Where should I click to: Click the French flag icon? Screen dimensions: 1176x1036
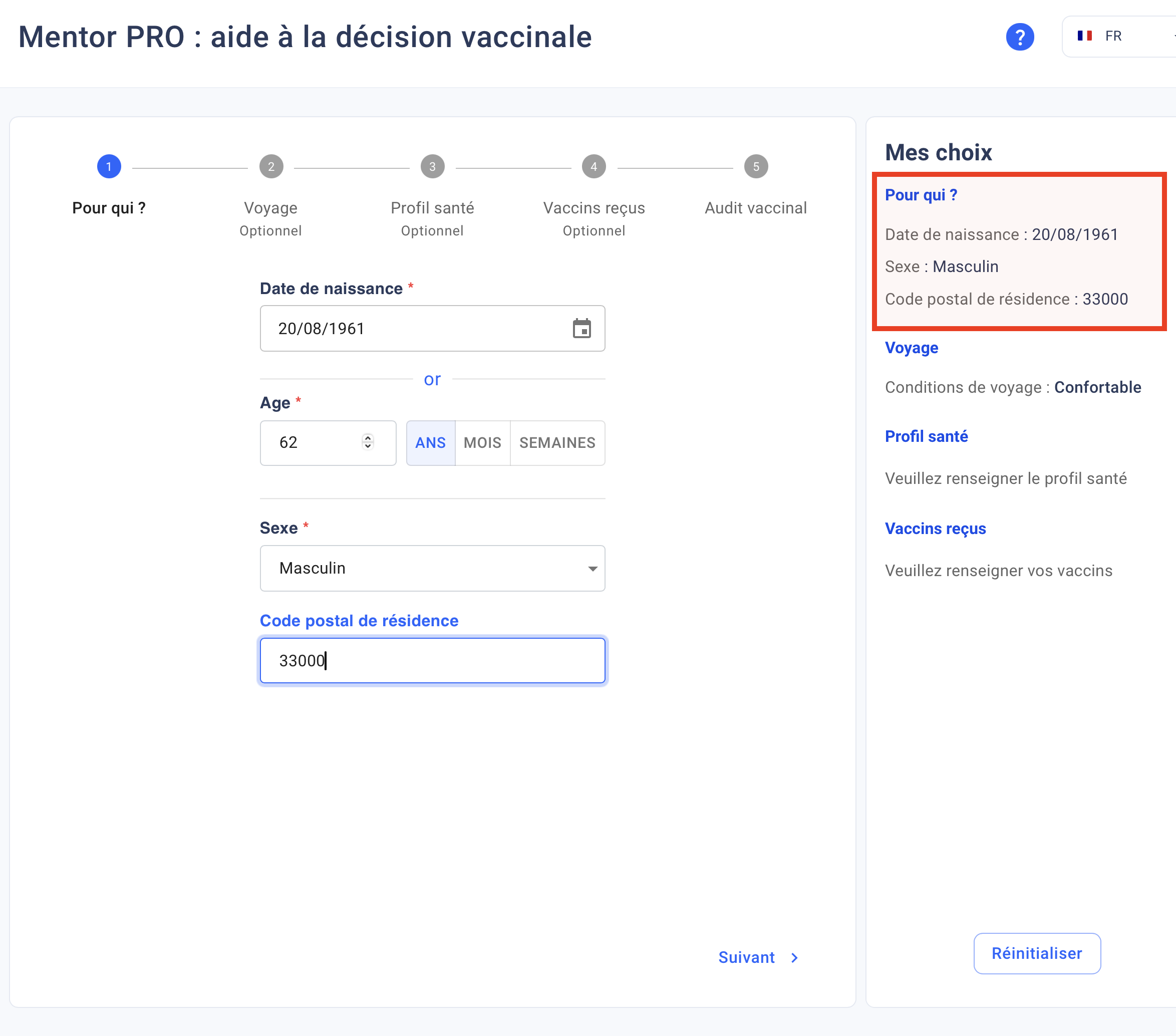click(1084, 36)
